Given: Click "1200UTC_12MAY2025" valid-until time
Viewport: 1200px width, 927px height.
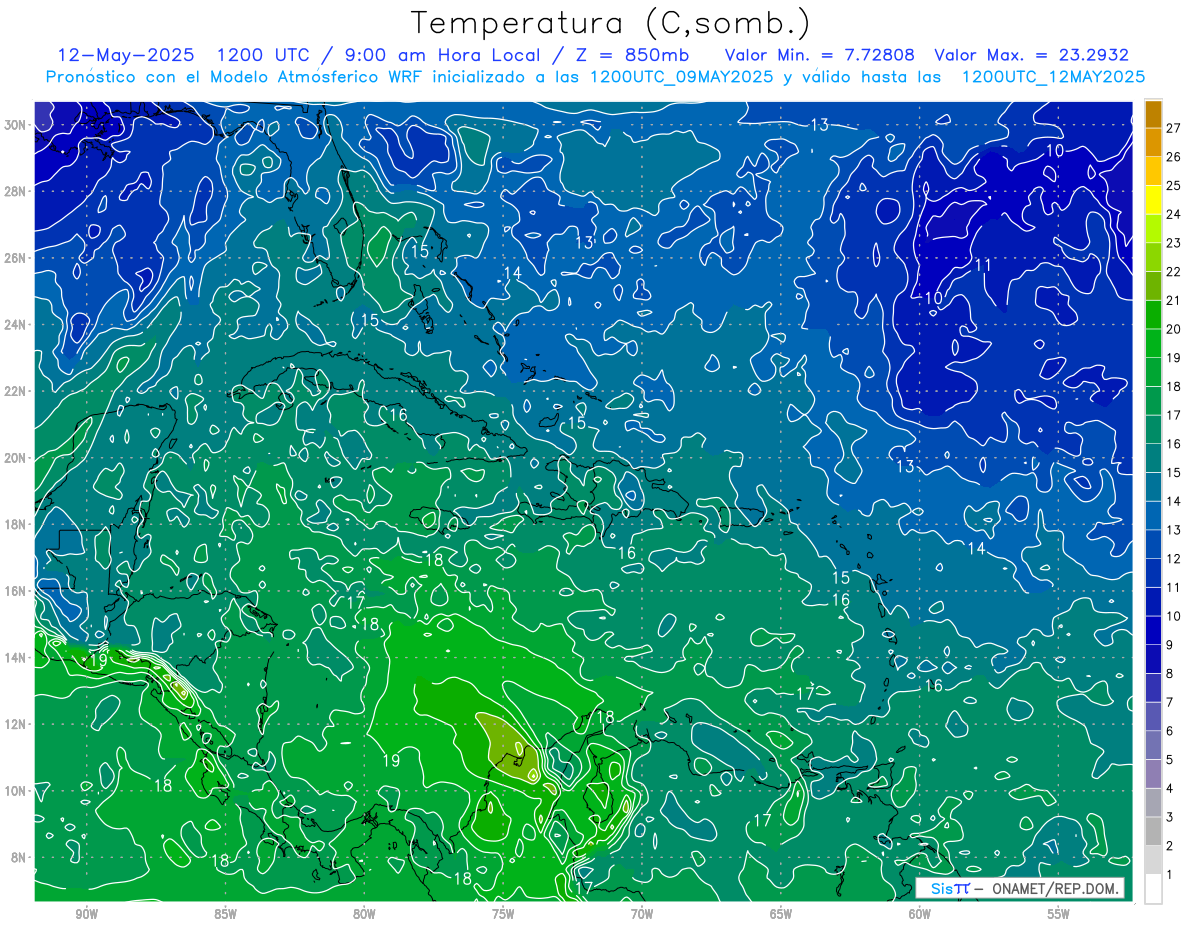Looking at the screenshot, I should click(x=1053, y=77).
